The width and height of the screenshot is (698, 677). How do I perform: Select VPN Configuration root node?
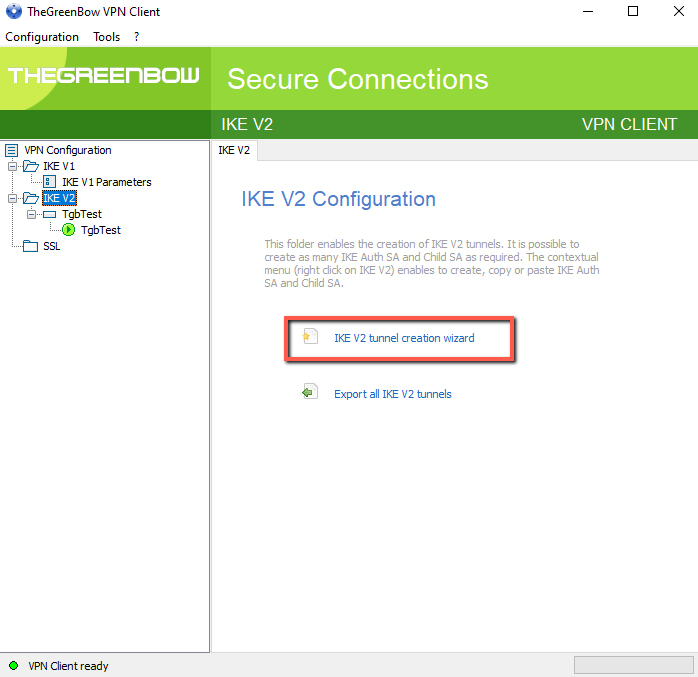68,150
